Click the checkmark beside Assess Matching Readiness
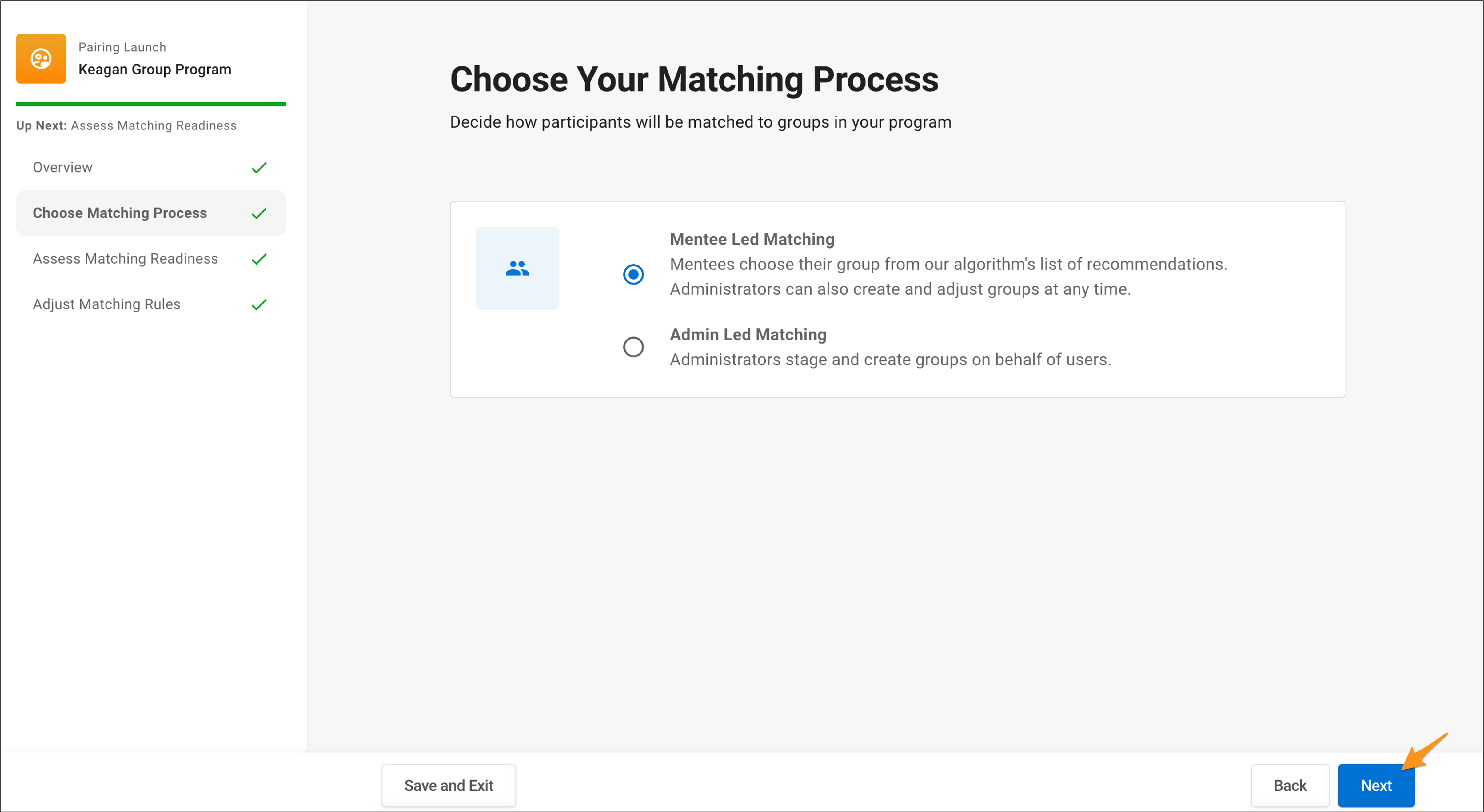The height and width of the screenshot is (812, 1484). (x=259, y=259)
